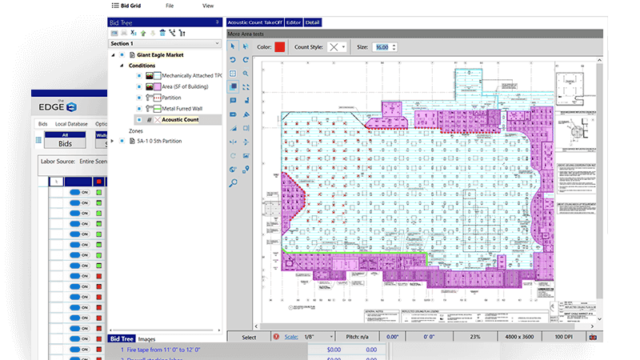Switch to the Acoustic Count TakeOff tab
The height and width of the screenshot is (360, 640).
pyautogui.click(x=255, y=22)
